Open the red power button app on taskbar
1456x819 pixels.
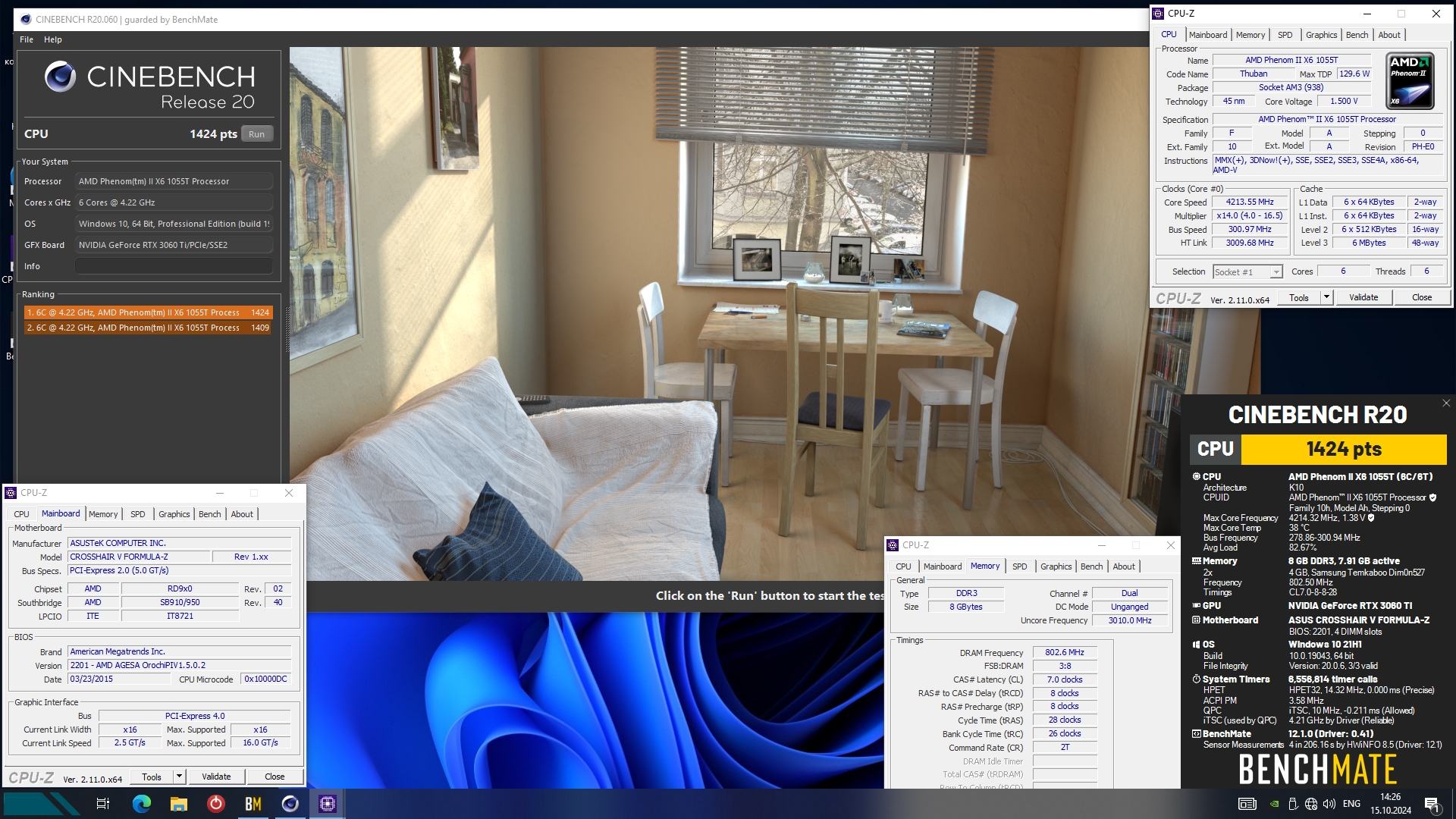pyautogui.click(x=216, y=804)
